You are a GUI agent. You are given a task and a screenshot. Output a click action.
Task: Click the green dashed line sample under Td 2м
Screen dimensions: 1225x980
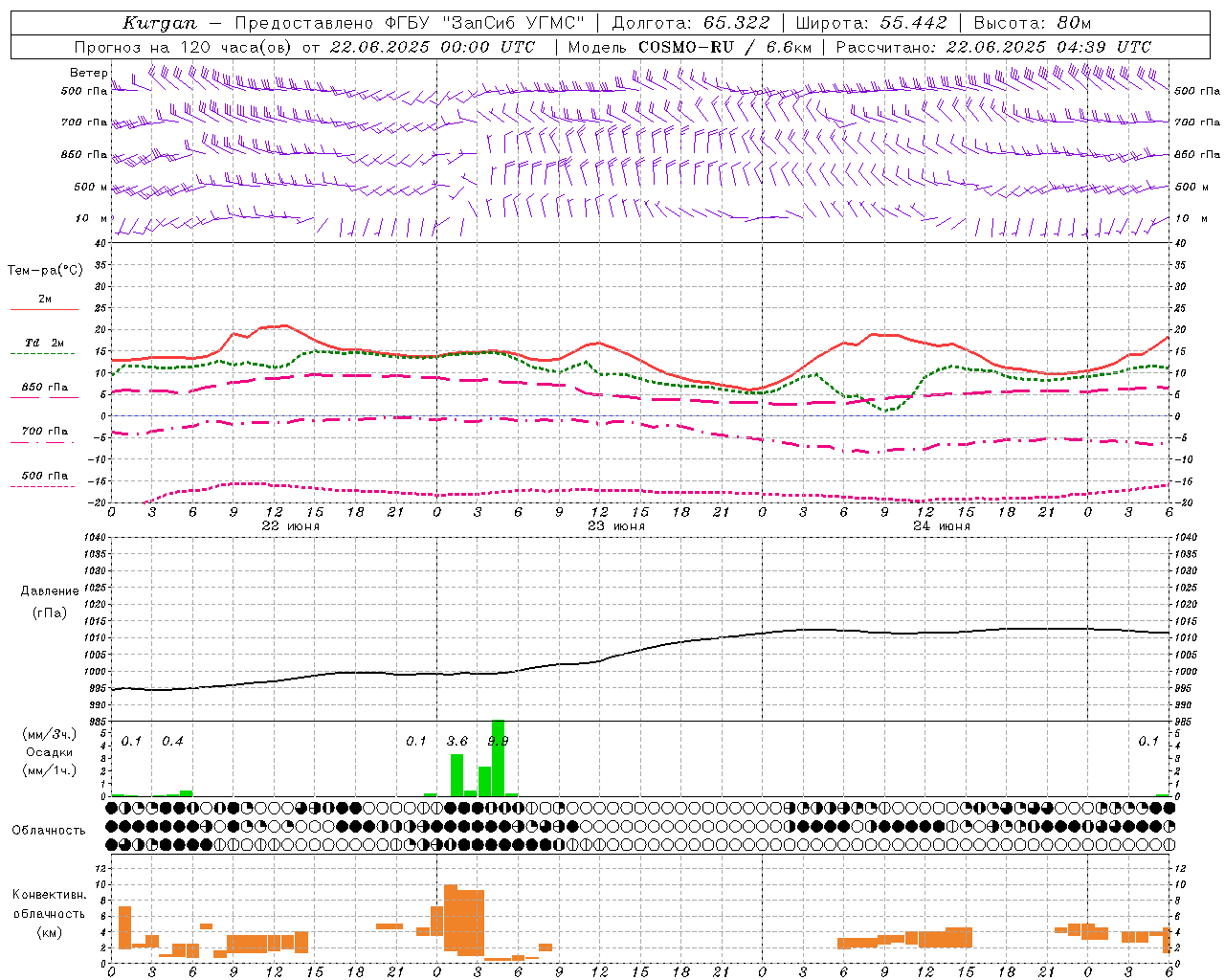coord(43,354)
